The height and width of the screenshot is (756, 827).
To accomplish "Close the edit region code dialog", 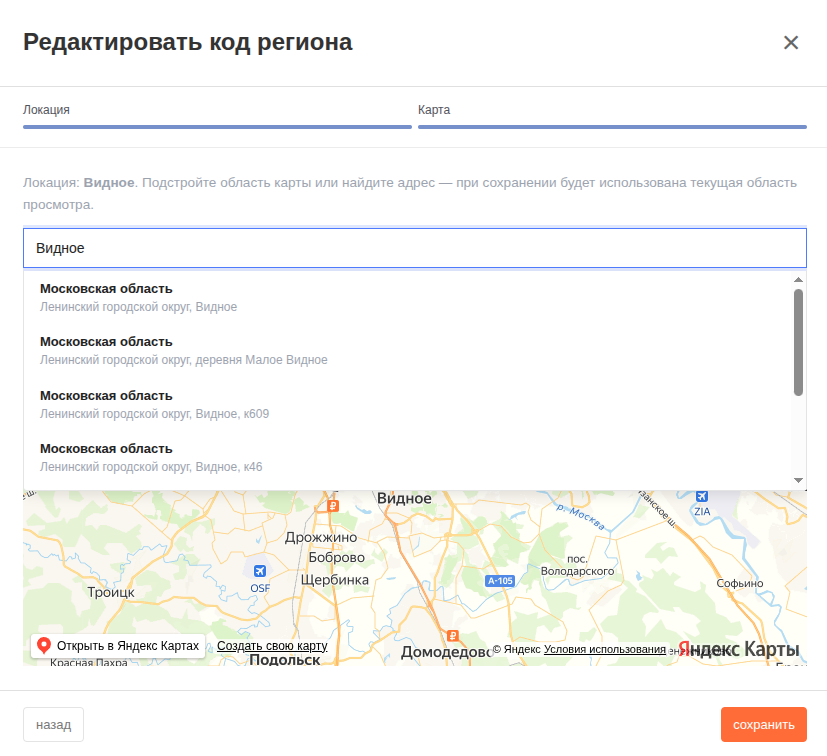I will click(x=791, y=42).
